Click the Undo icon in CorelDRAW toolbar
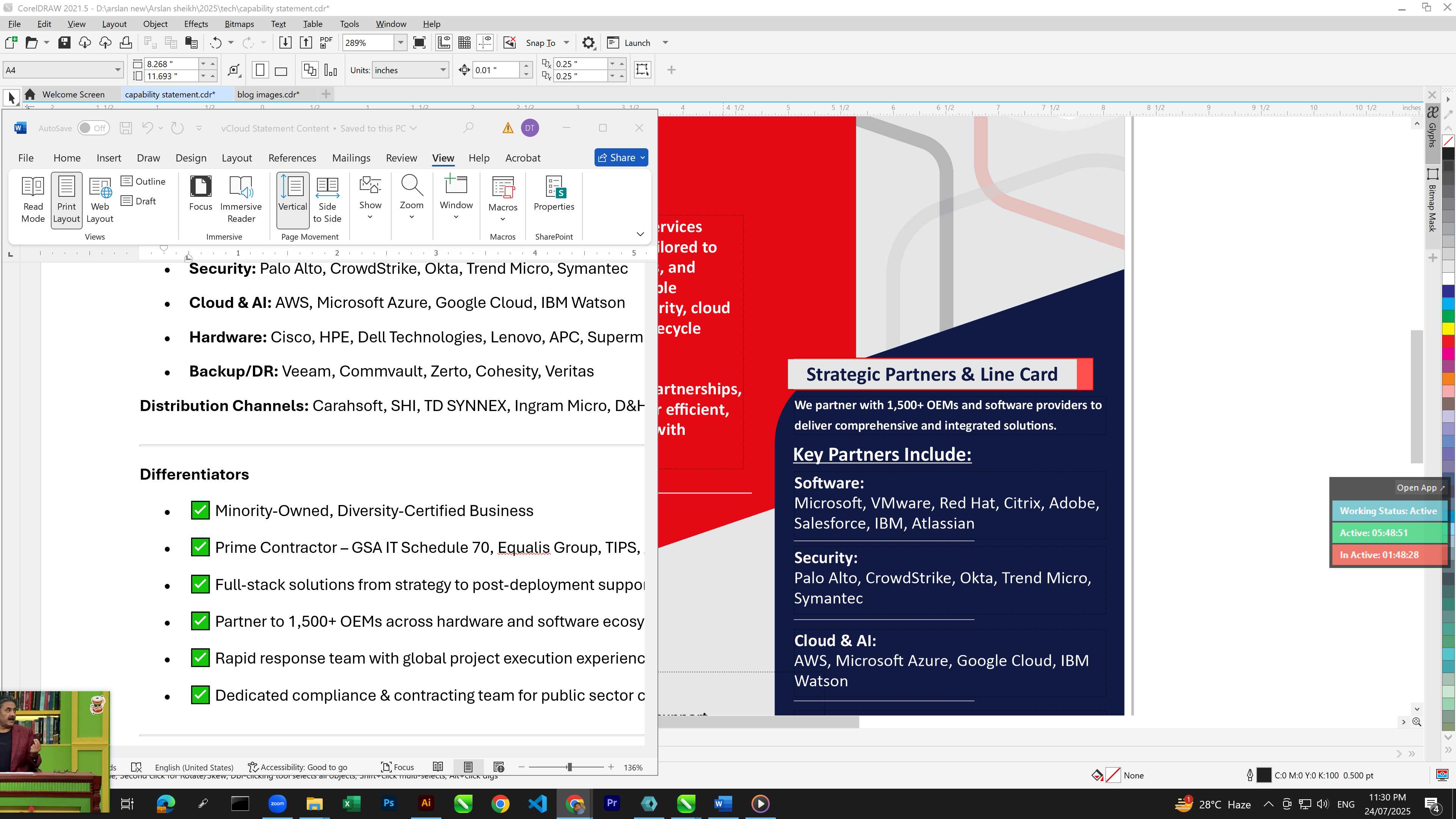The image size is (1456, 819). [215, 43]
